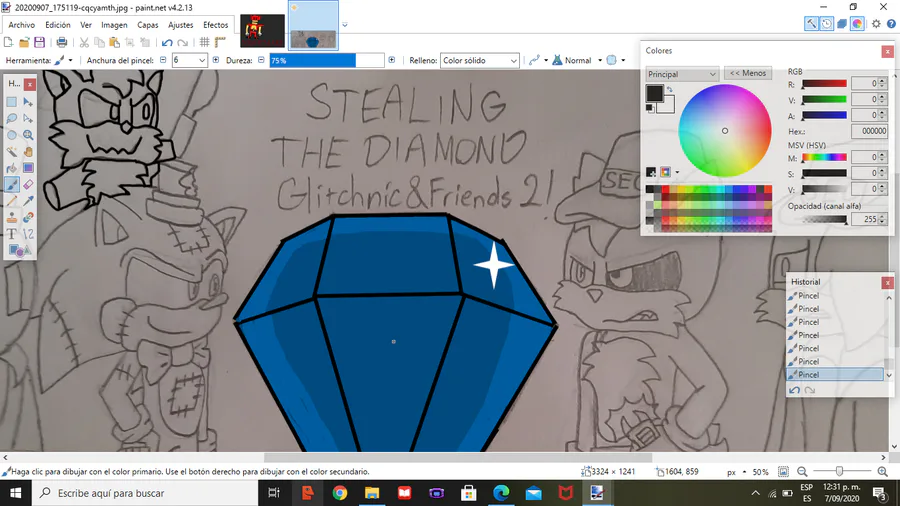Image resolution: width=900 pixels, height=506 pixels.
Task: Toggle the Layers window button
Action: pos(842,24)
